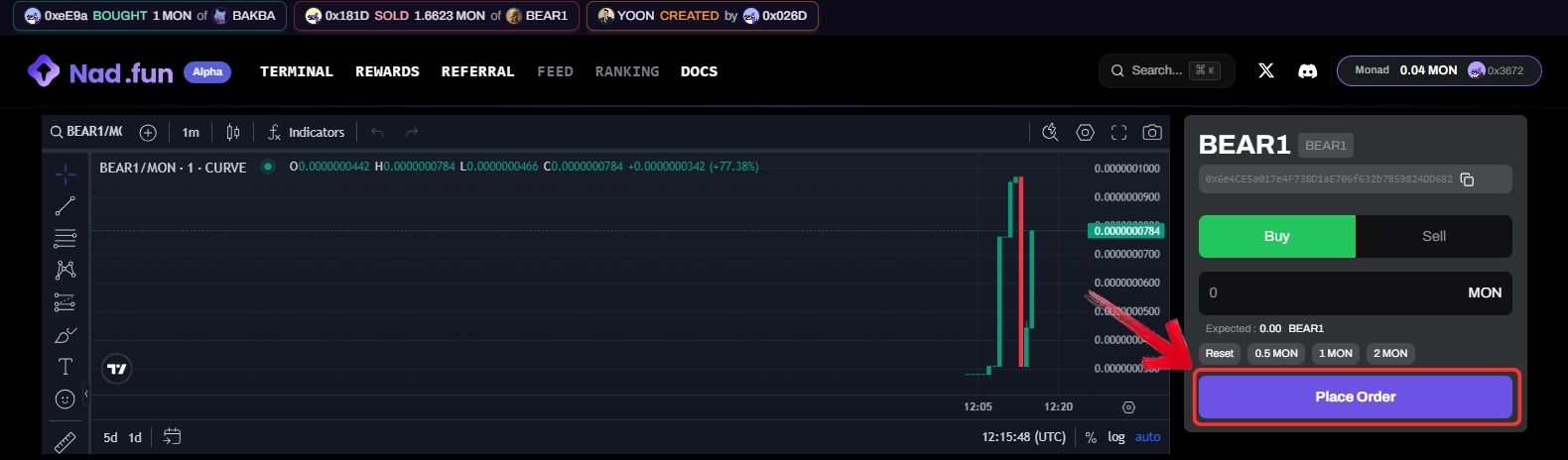Open the REWARDS page
The image size is (1568, 460).
(x=388, y=71)
